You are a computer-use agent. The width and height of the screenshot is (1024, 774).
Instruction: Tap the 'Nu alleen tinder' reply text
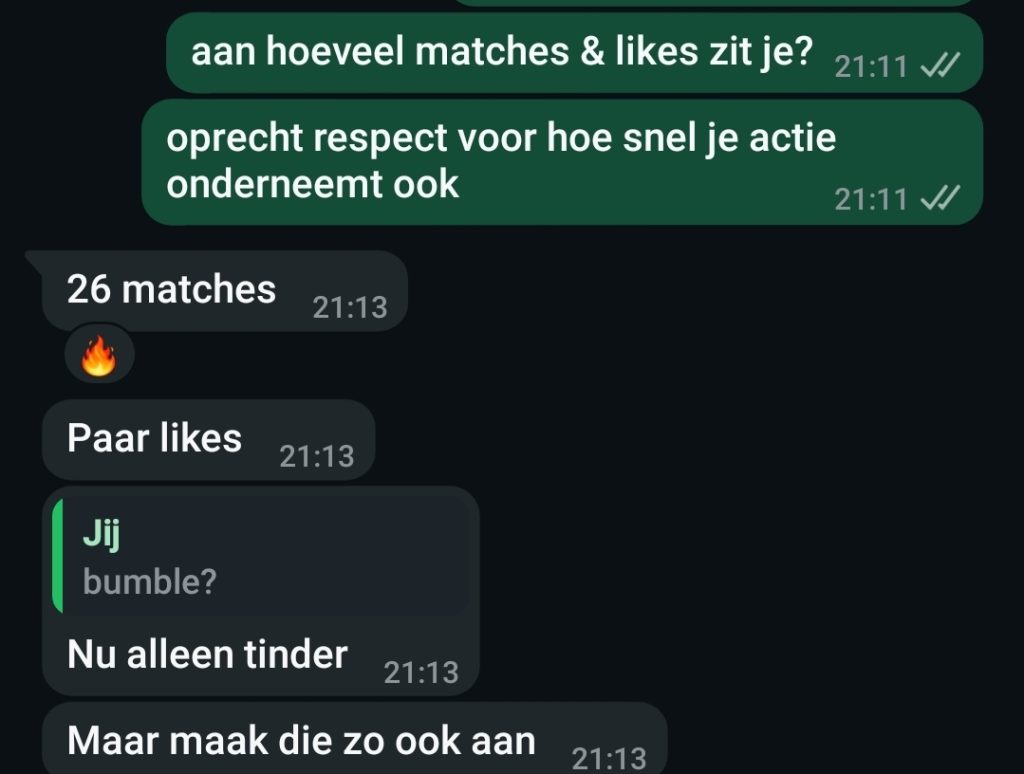pyautogui.click(x=207, y=654)
